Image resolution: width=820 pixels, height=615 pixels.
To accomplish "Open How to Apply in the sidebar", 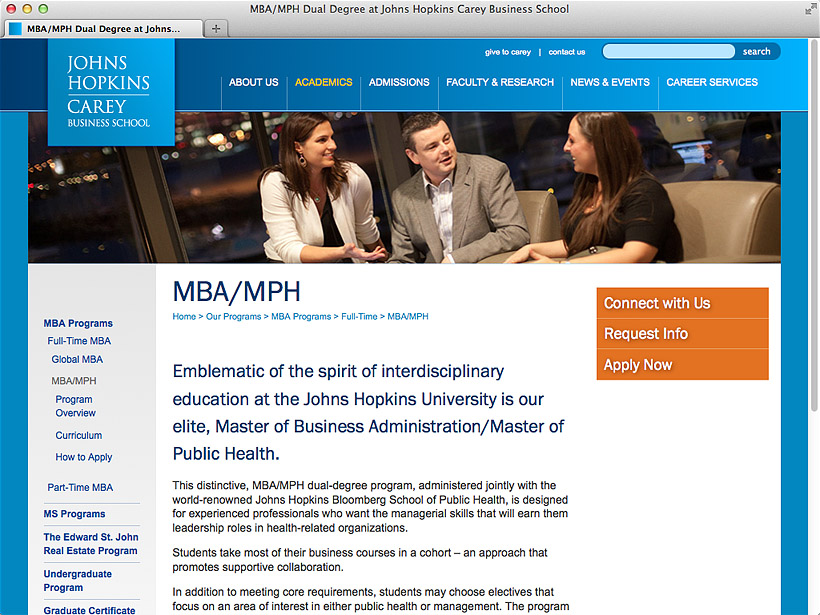I will point(84,457).
